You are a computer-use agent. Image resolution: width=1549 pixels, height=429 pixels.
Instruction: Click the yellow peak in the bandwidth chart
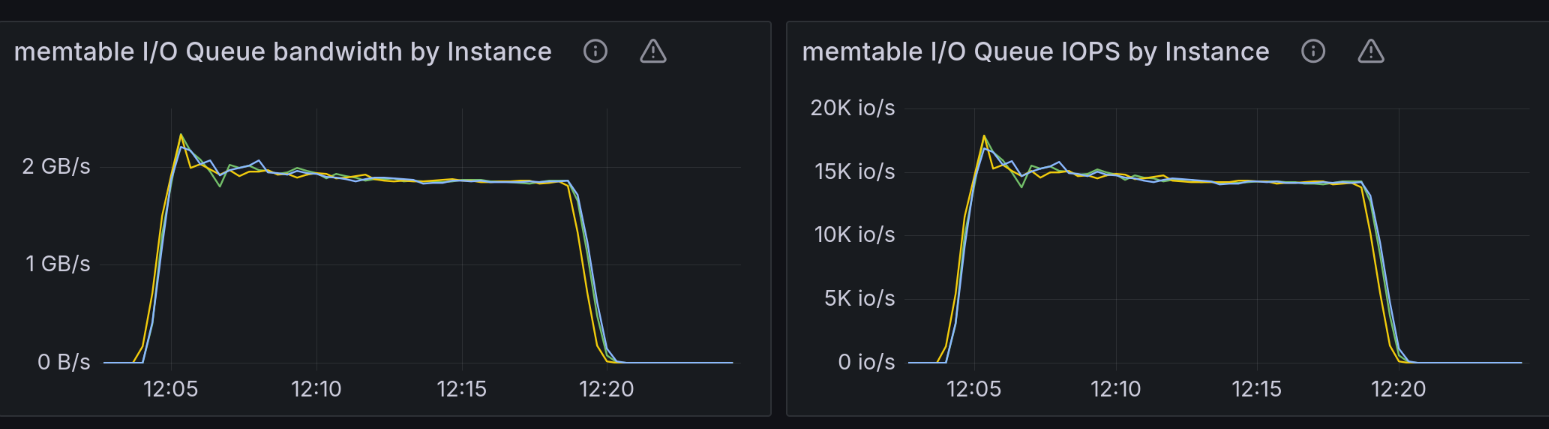181,135
